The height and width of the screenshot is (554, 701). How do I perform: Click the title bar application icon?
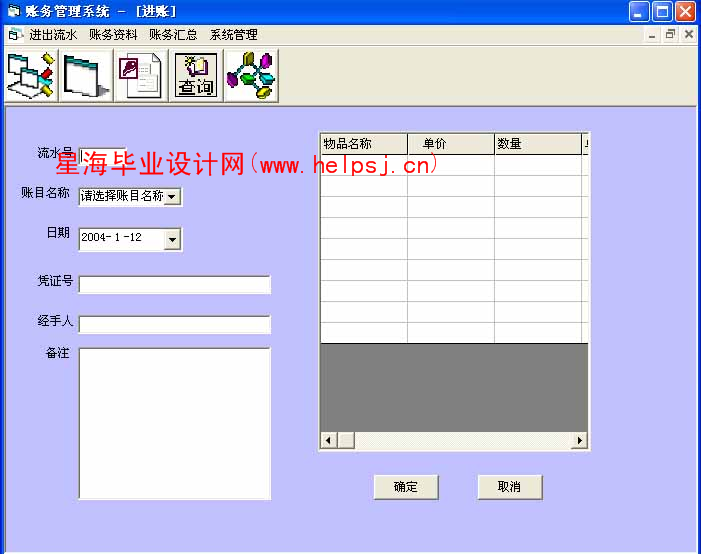point(14,11)
